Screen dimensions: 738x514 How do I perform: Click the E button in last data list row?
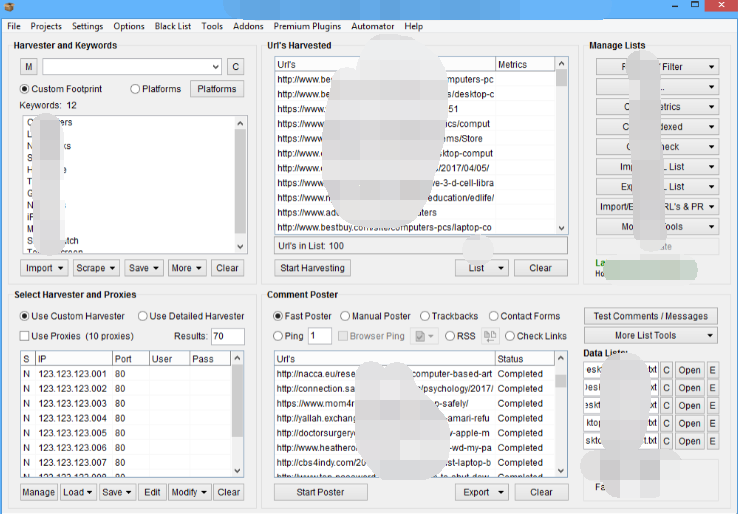[x=713, y=441]
